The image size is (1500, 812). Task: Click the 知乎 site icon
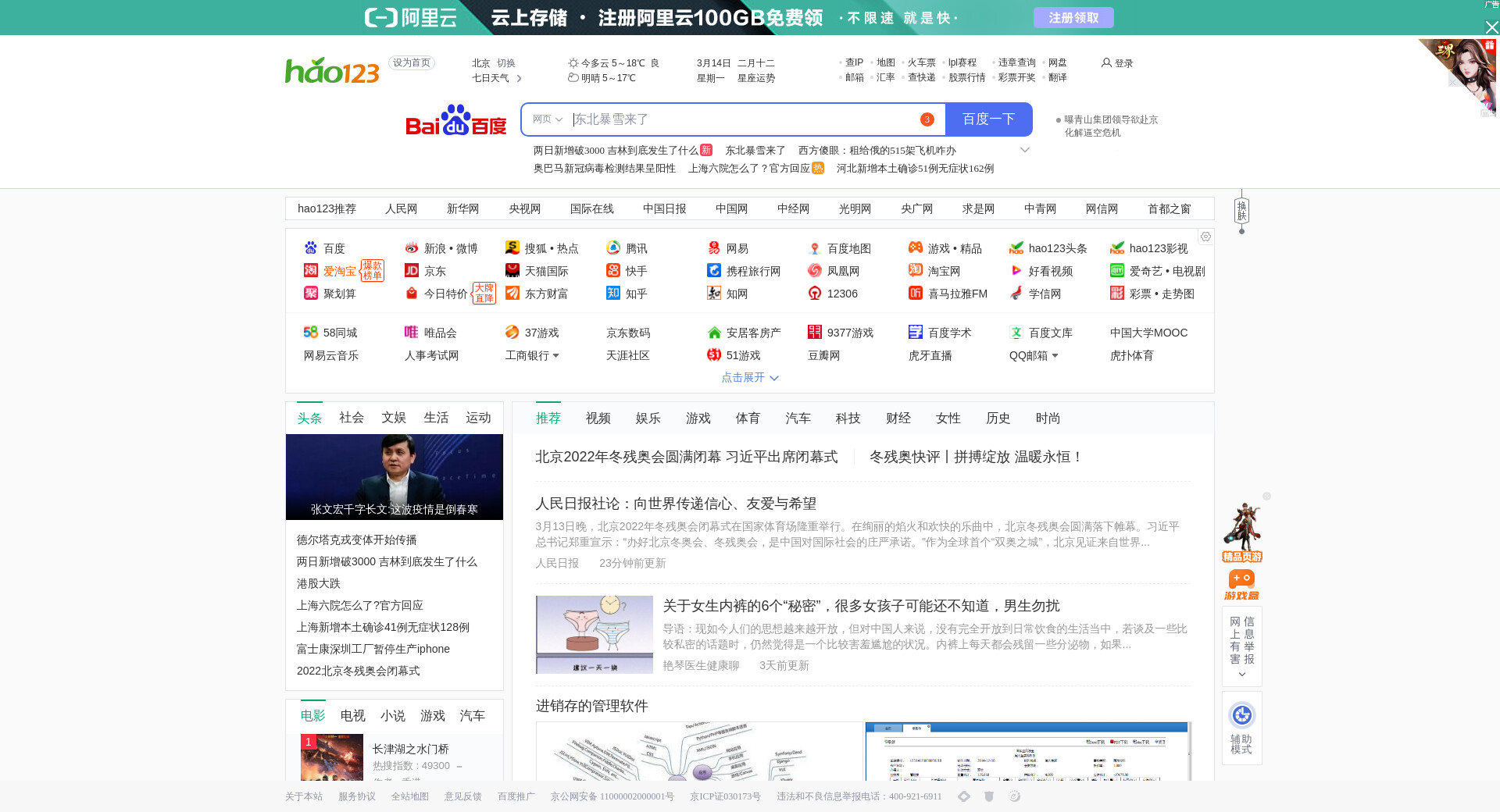[x=613, y=294]
